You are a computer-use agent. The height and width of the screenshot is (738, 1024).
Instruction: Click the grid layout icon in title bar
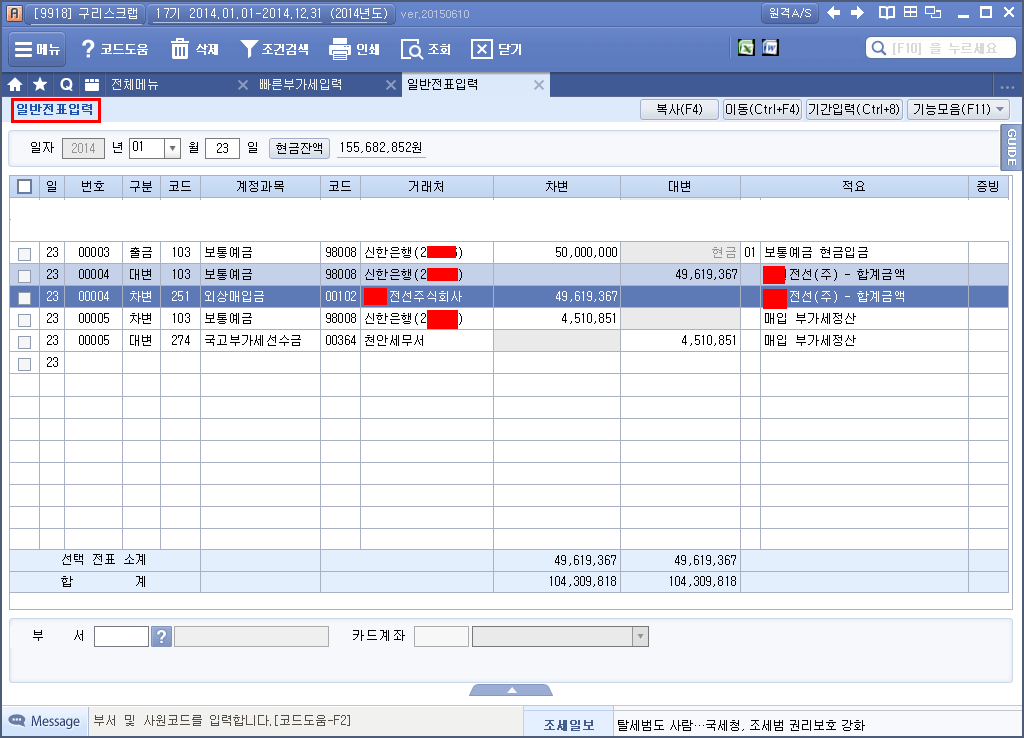click(x=910, y=12)
